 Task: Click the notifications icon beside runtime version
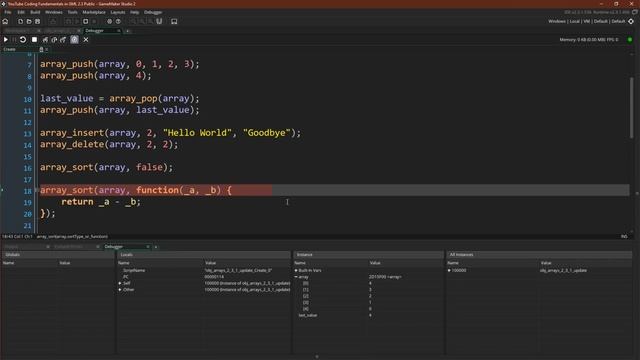(635, 12)
